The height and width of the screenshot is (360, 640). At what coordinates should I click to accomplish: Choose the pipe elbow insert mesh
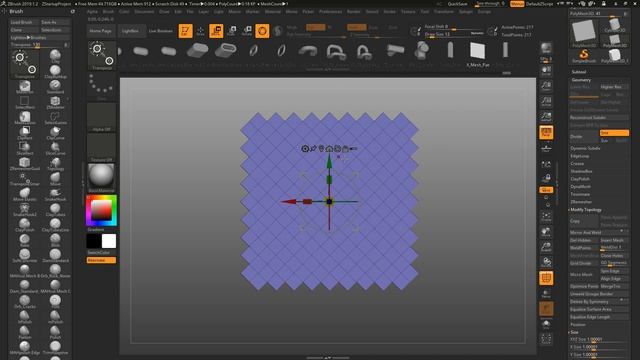coord(308,51)
